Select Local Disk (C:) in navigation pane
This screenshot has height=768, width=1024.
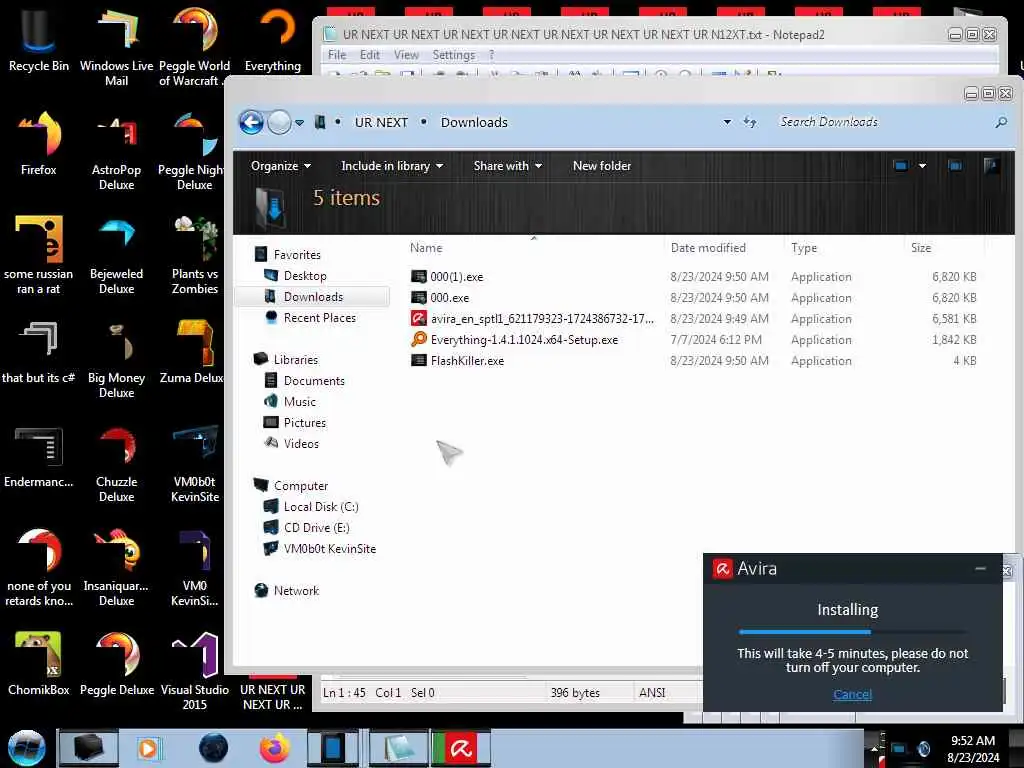pyautogui.click(x=321, y=506)
